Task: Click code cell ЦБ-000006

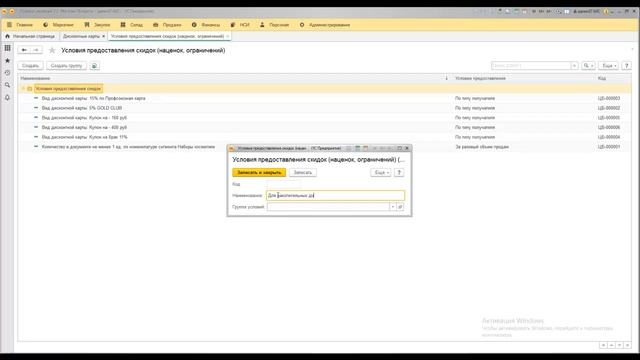Action: 609,127
